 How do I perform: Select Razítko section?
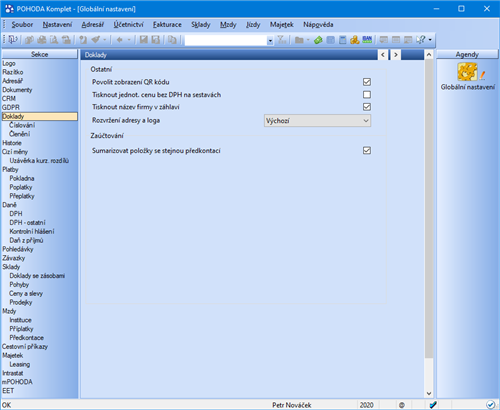[13, 72]
